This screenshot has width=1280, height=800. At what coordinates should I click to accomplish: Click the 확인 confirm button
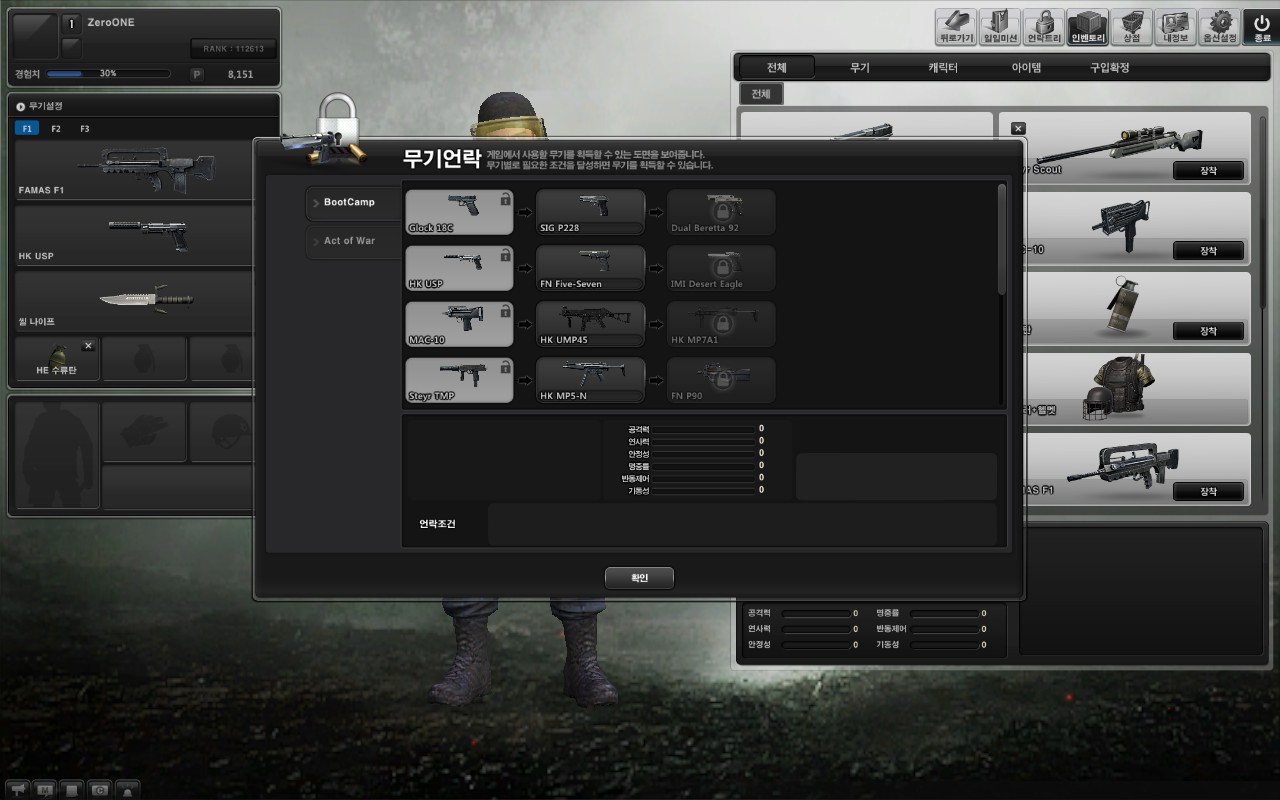639,578
